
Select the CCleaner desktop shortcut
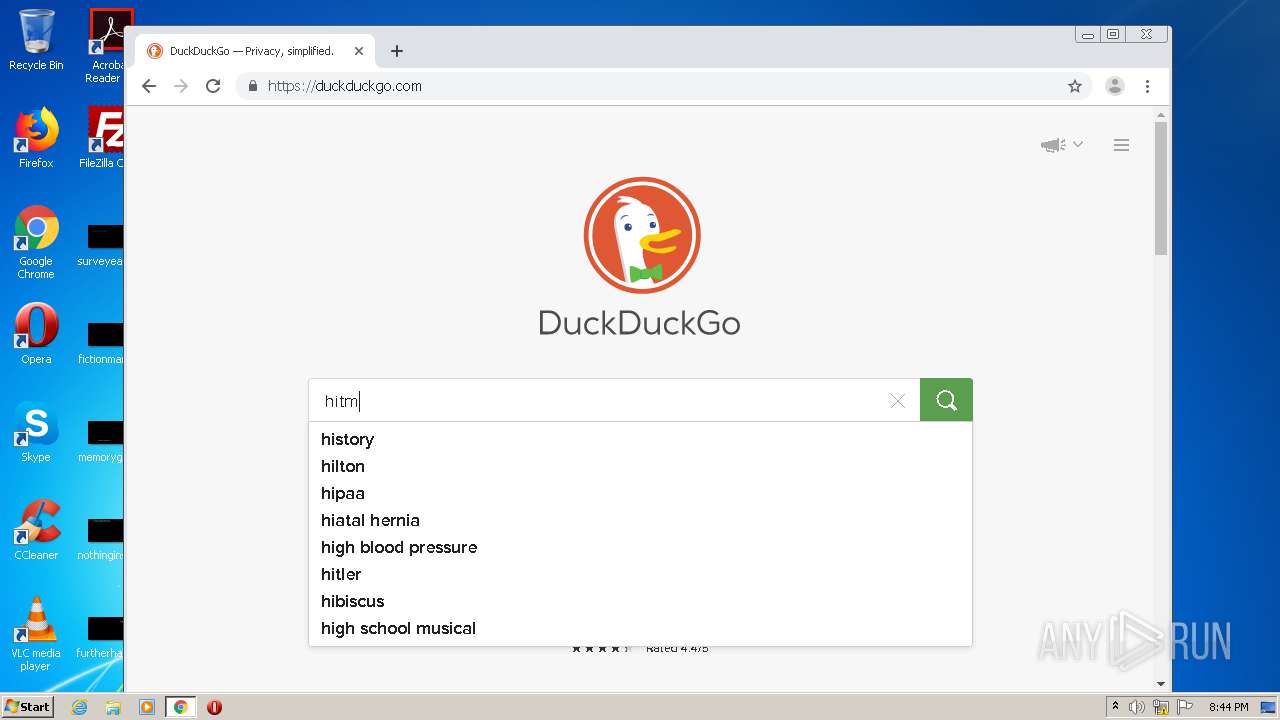36,530
